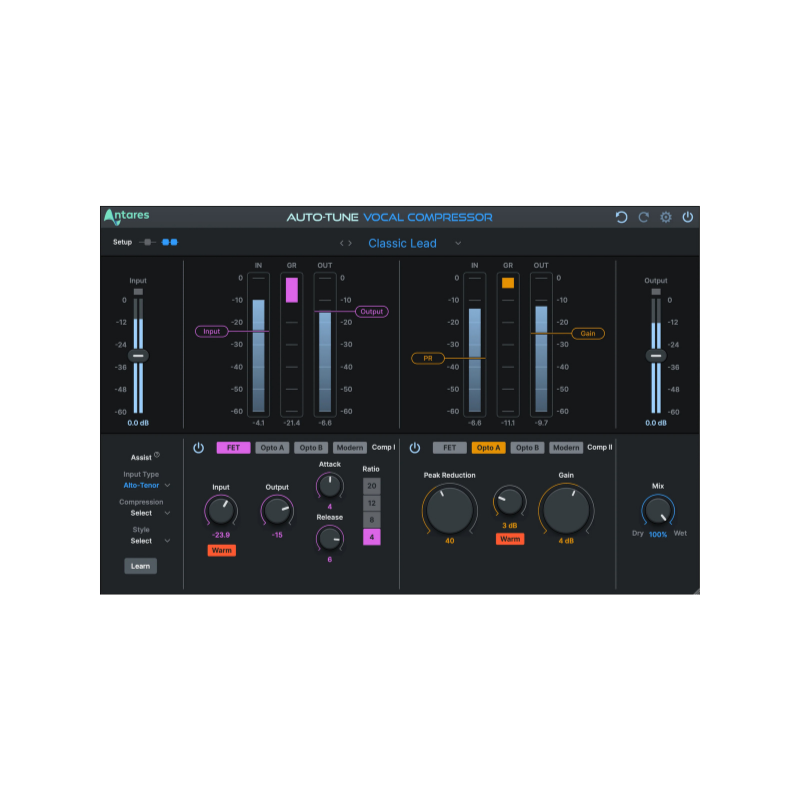Open the Compression Select dropdown

[x=143, y=512]
